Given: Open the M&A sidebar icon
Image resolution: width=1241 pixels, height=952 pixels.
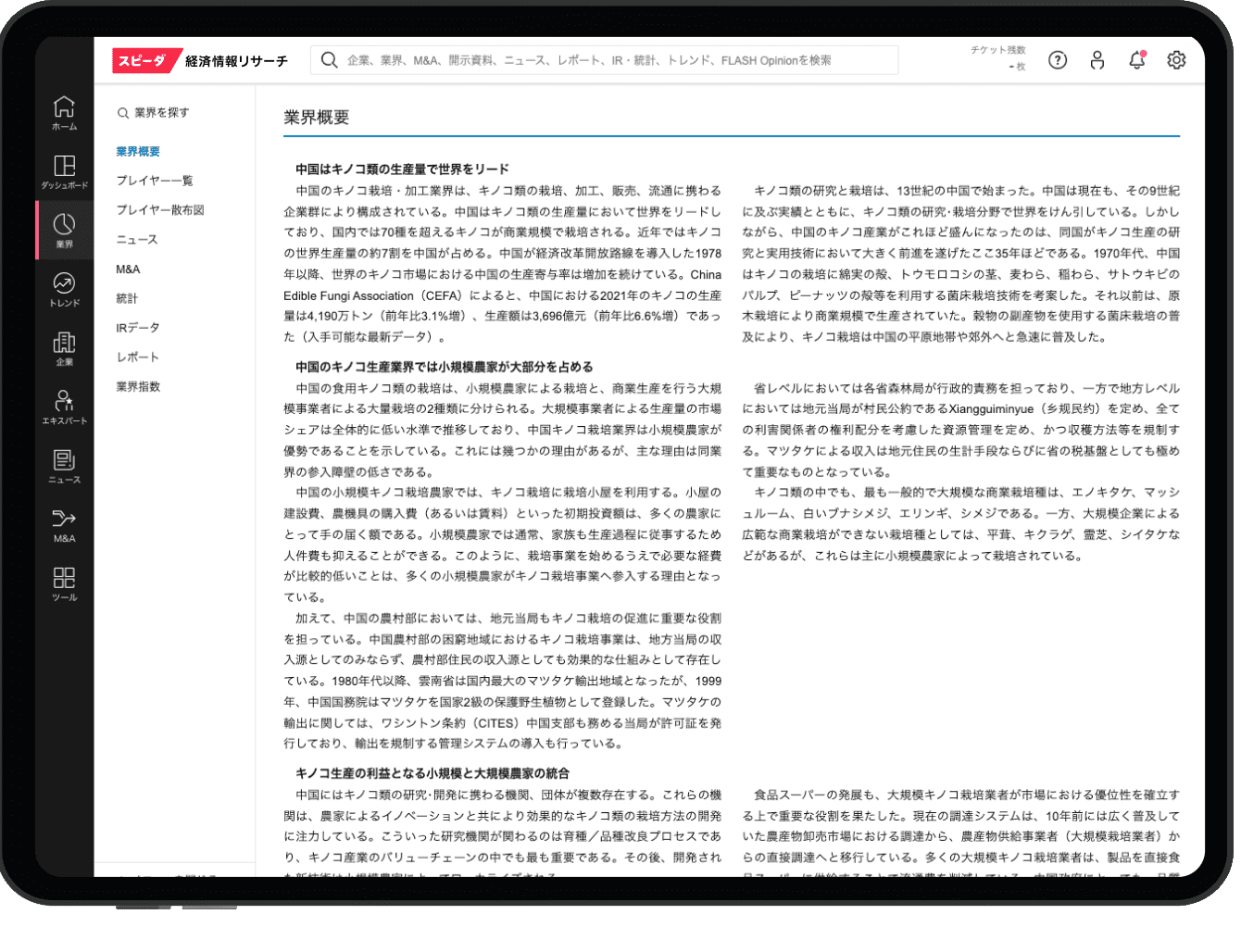Looking at the screenshot, I should click(64, 524).
